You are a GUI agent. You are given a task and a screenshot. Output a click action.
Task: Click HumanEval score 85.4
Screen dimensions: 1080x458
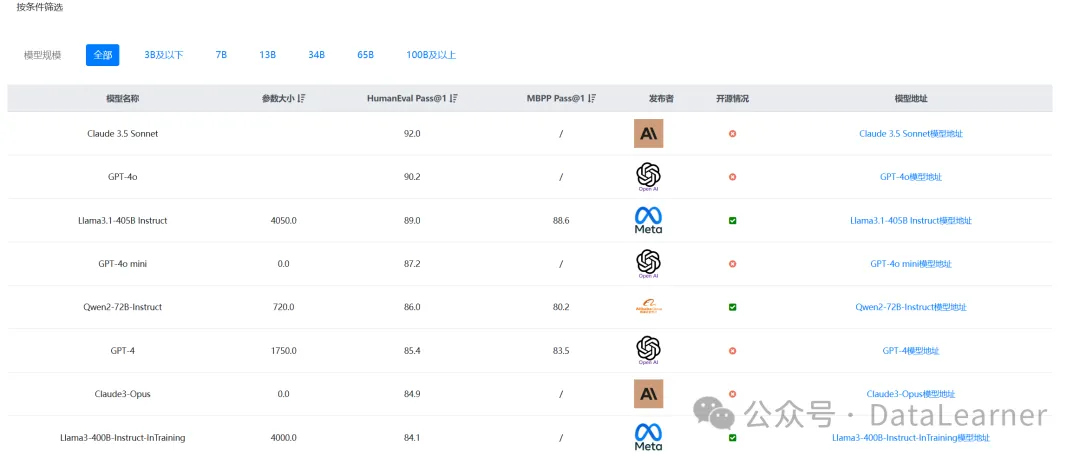[x=412, y=351]
